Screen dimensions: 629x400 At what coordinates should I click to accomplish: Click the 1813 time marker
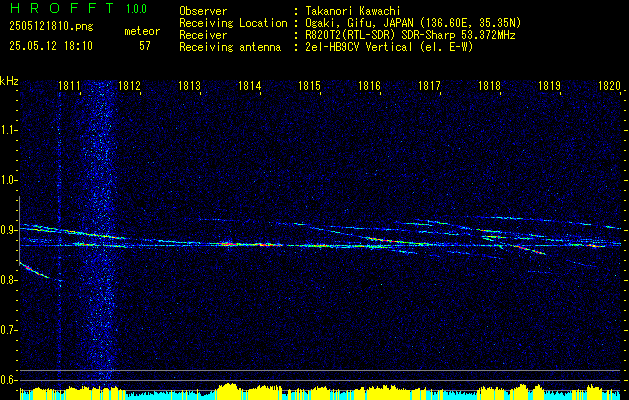(189, 85)
